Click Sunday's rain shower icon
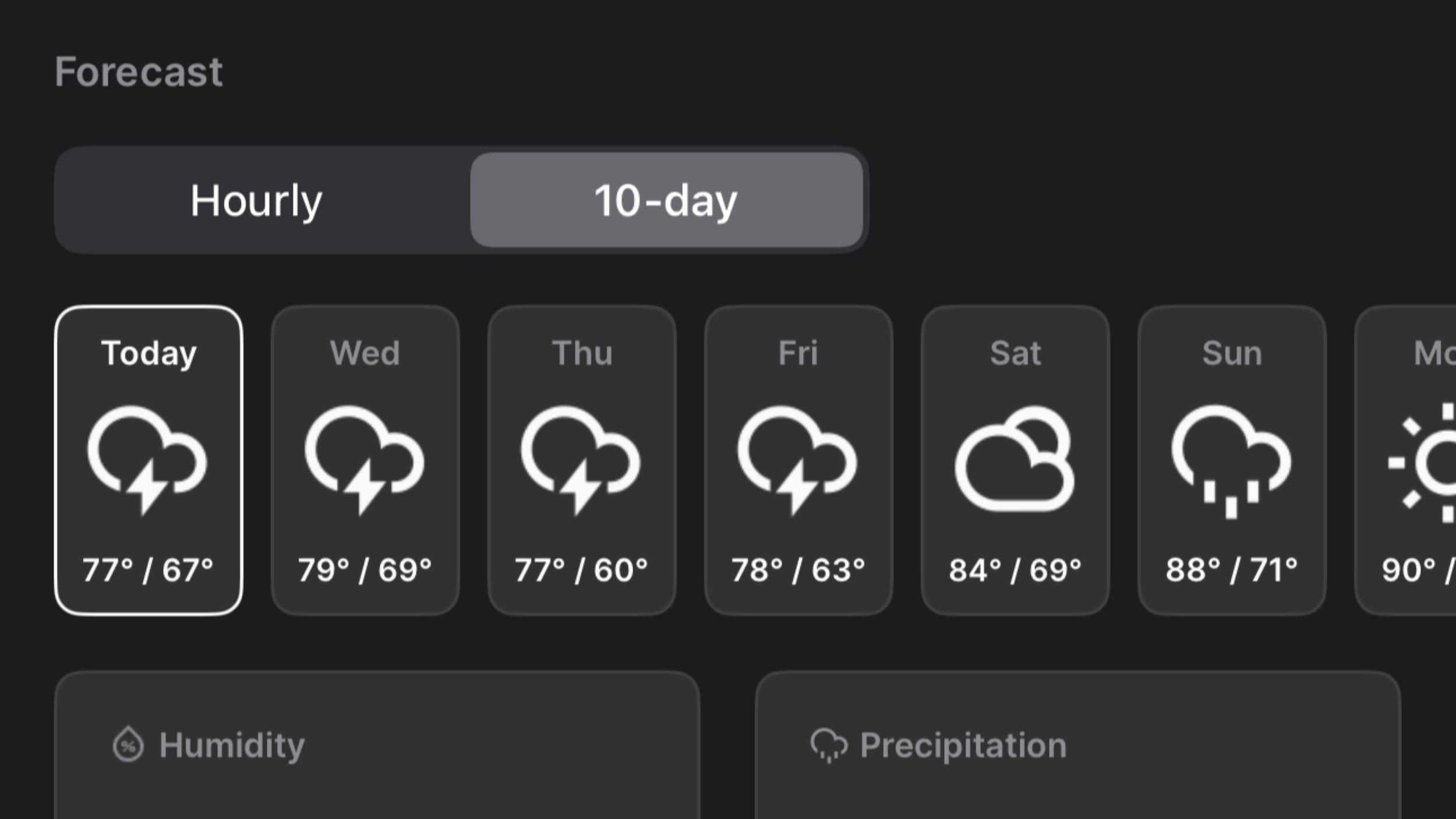1456x819 pixels. [1232, 460]
